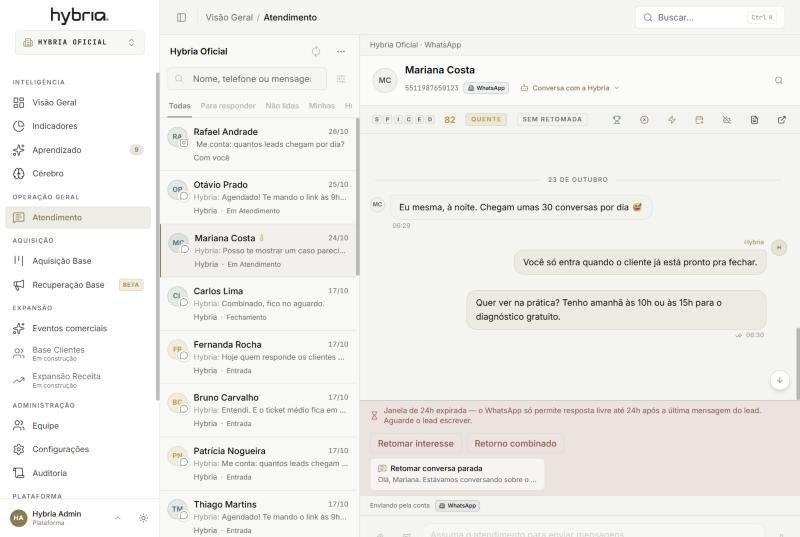This screenshot has width=800, height=537.
Task: Click the WhatsApp account badge near Enviando pela conta
Action: click(x=458, y=505)
